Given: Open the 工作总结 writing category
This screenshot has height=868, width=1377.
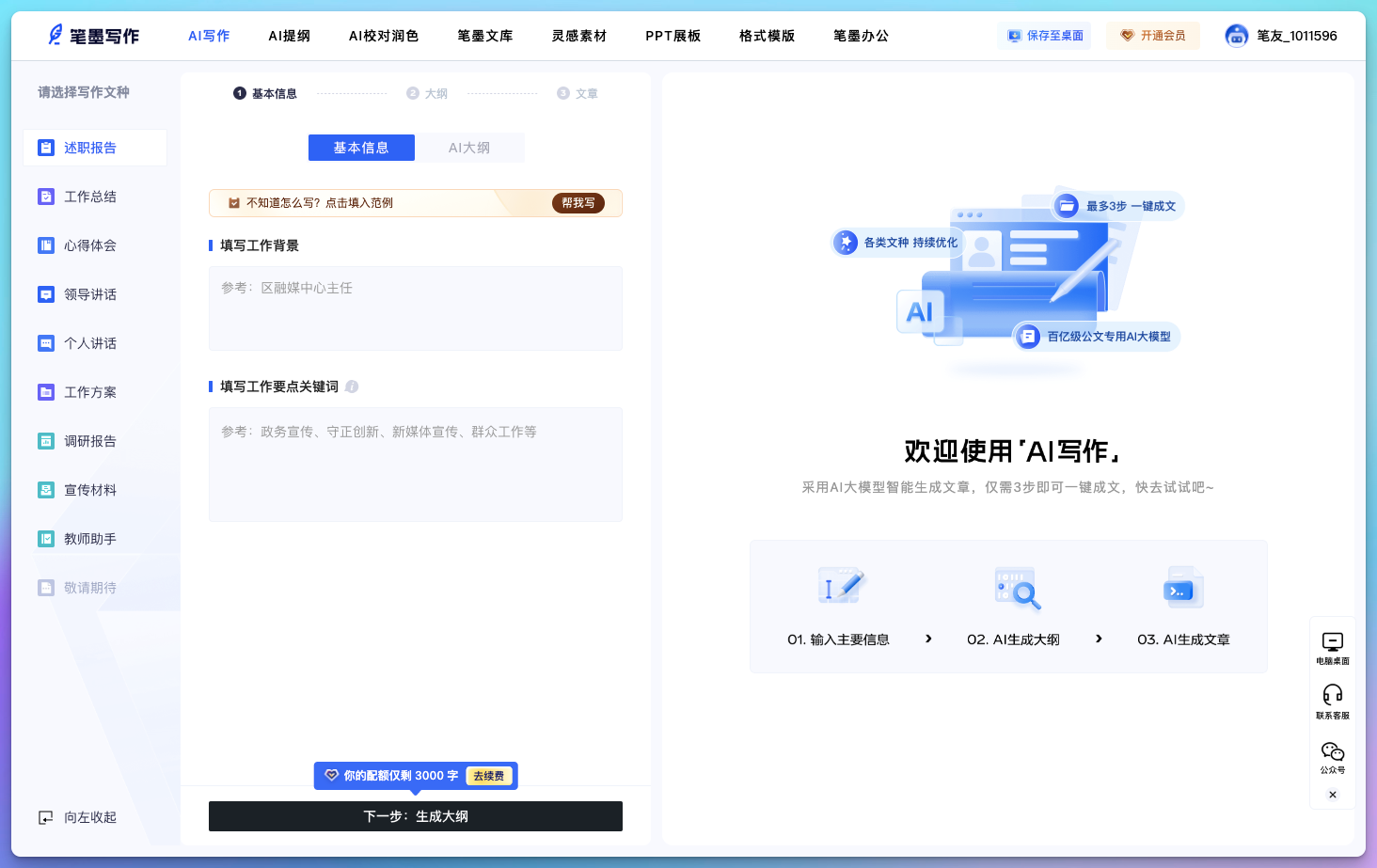Looking at the screenshot, I should click(46, 197).
